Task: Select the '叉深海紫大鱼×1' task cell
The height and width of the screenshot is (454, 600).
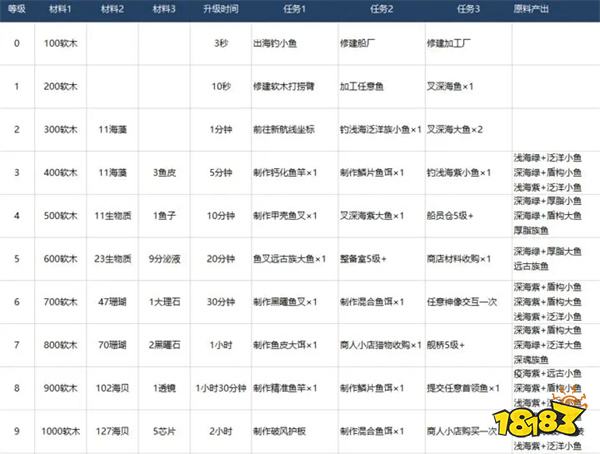Action: 372,216
